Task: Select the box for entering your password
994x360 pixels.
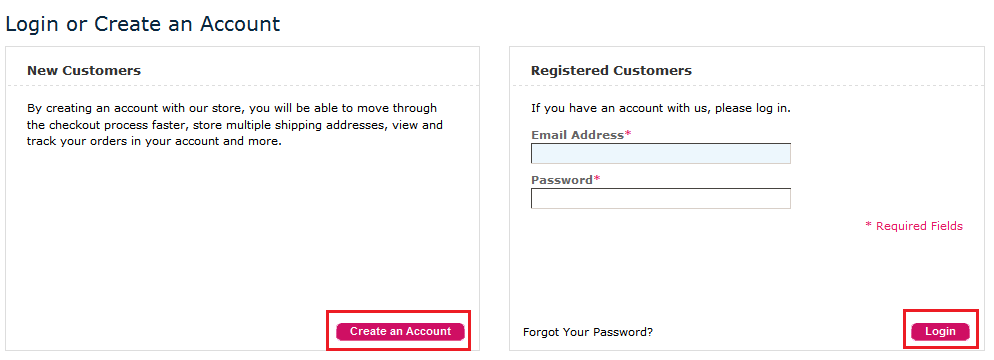Action: click(661, 198)
